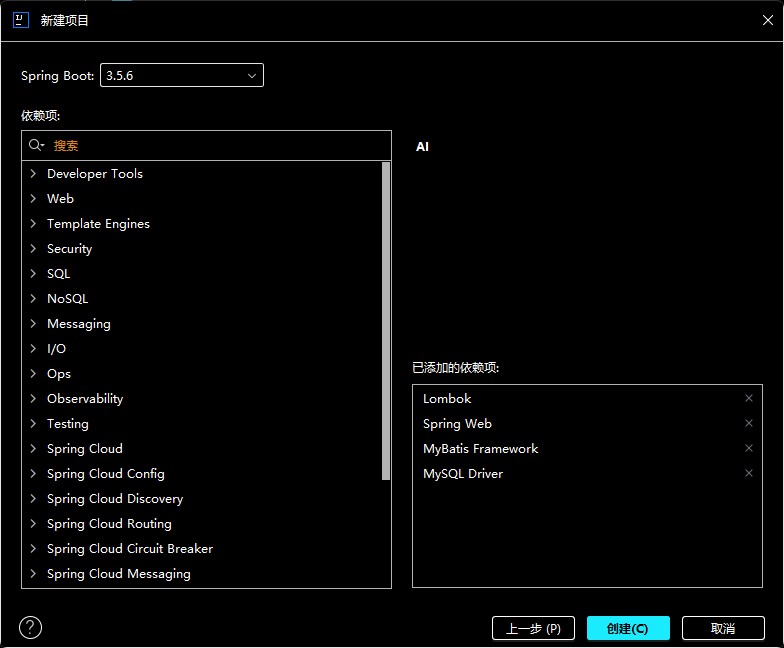Image resolution: width=784 pixels, height=648 pixels.
Task: Expand the Security category
Action: click(33, 248)
